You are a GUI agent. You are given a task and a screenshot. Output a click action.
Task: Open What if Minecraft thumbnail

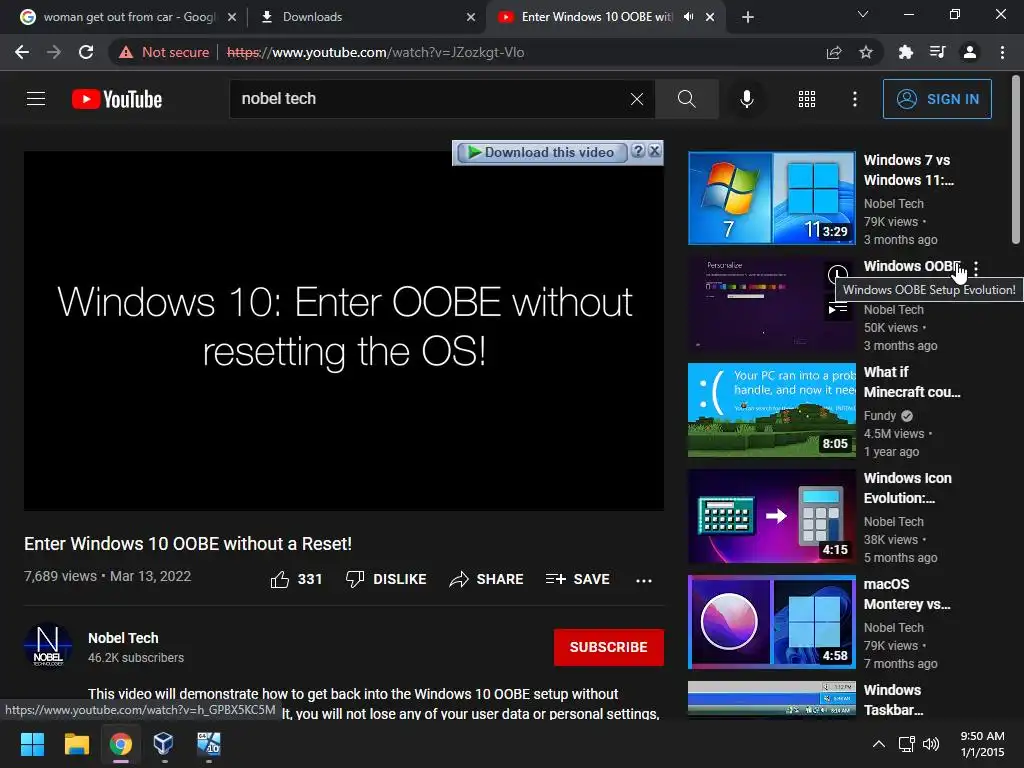click(x=771, y=409)
